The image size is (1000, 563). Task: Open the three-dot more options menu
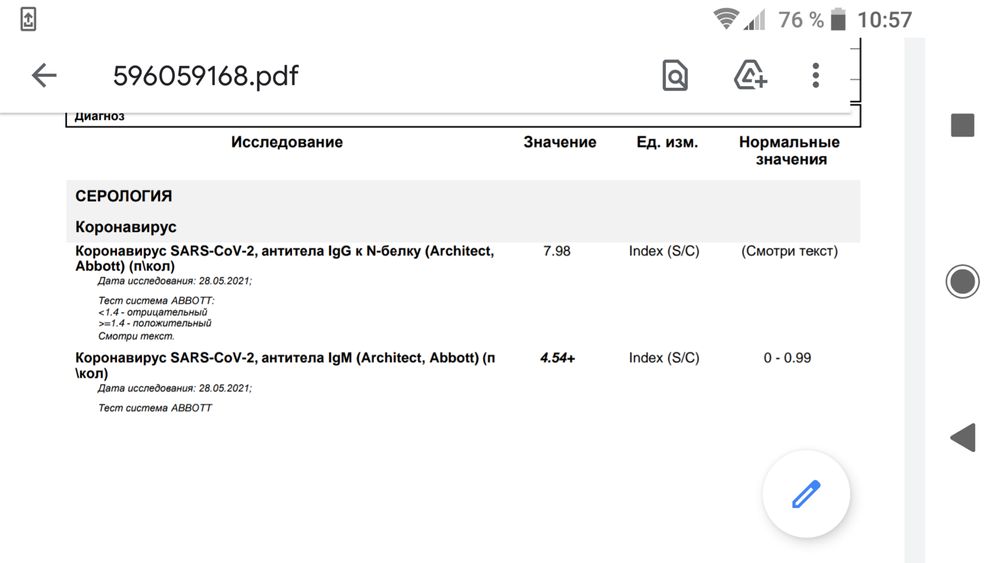point(816,75)
